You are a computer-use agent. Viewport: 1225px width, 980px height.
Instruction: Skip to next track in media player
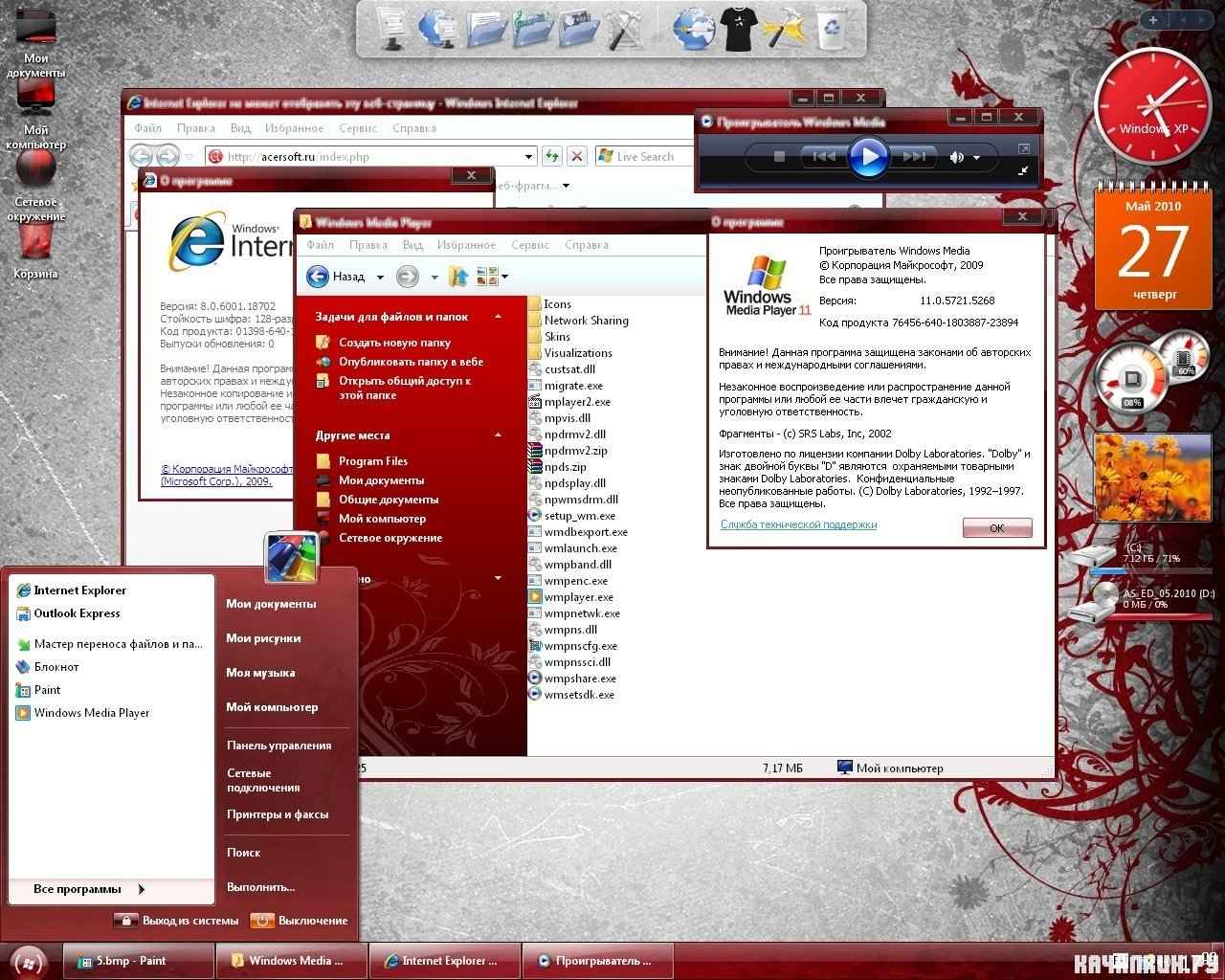[x=914, y=156]
